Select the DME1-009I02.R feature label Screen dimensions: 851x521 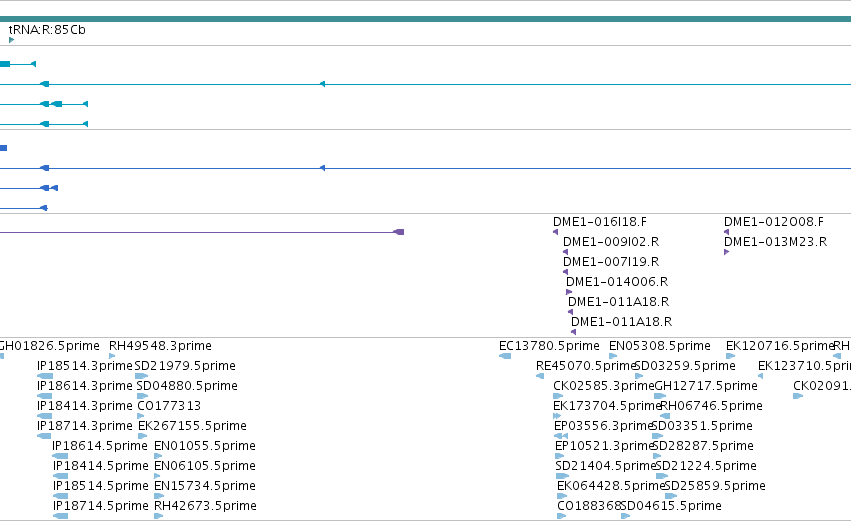tap(611, 242)
